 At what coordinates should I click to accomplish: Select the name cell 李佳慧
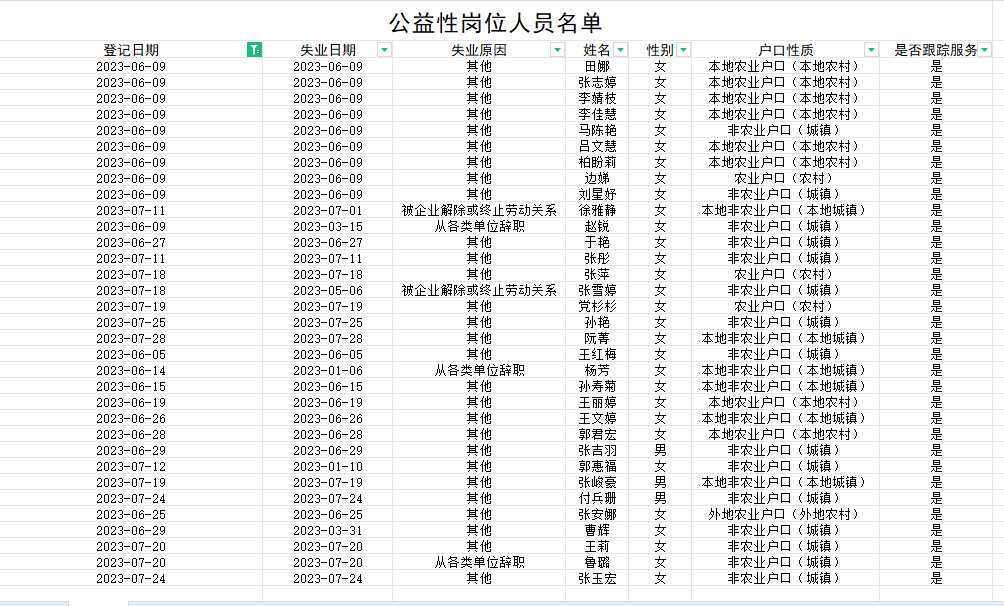click(597, 115)
